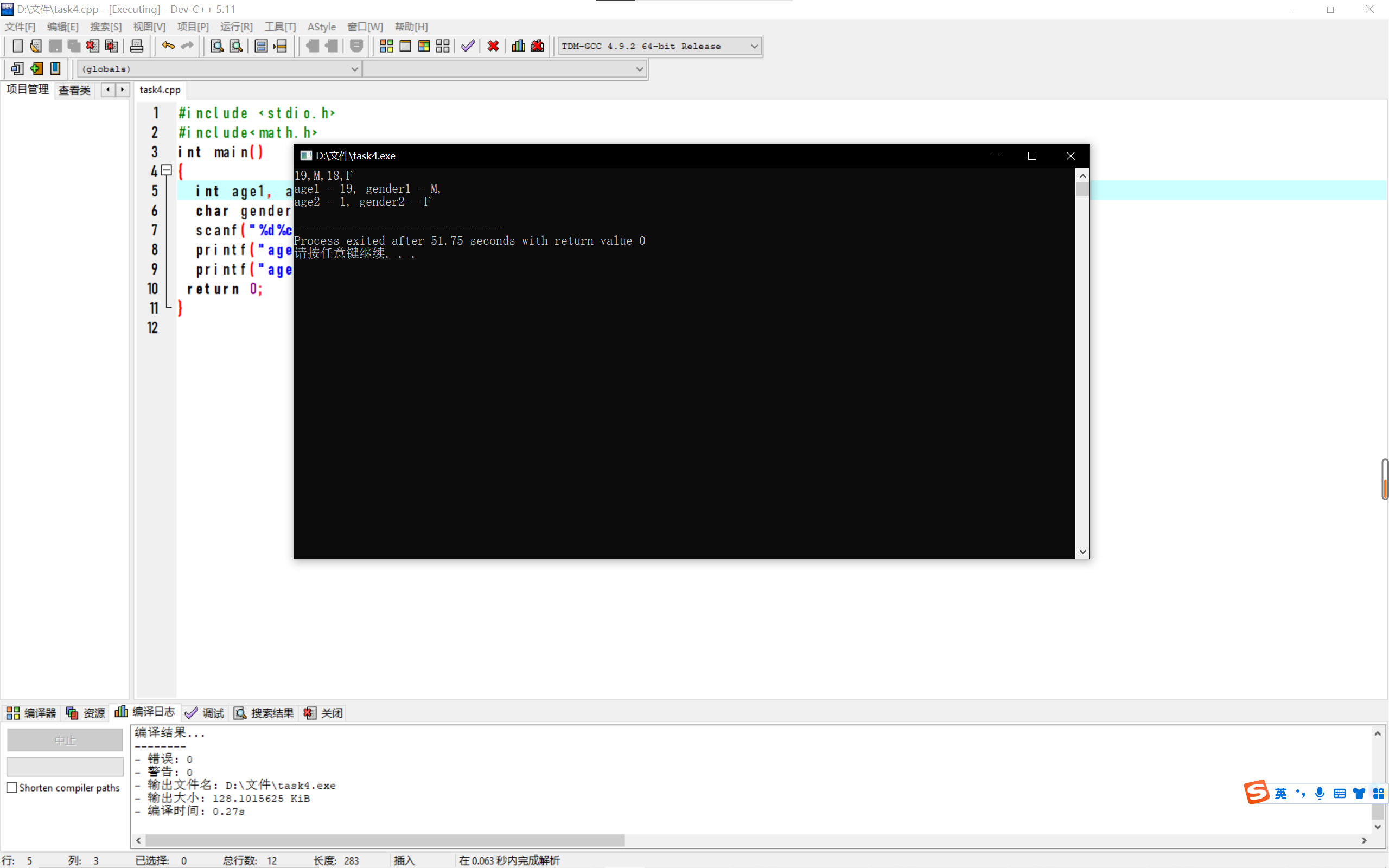Viewport: 1389px width, 868px height.
Task: Open the TDM-GCC compiler selection dropdown
Action: 754,46
